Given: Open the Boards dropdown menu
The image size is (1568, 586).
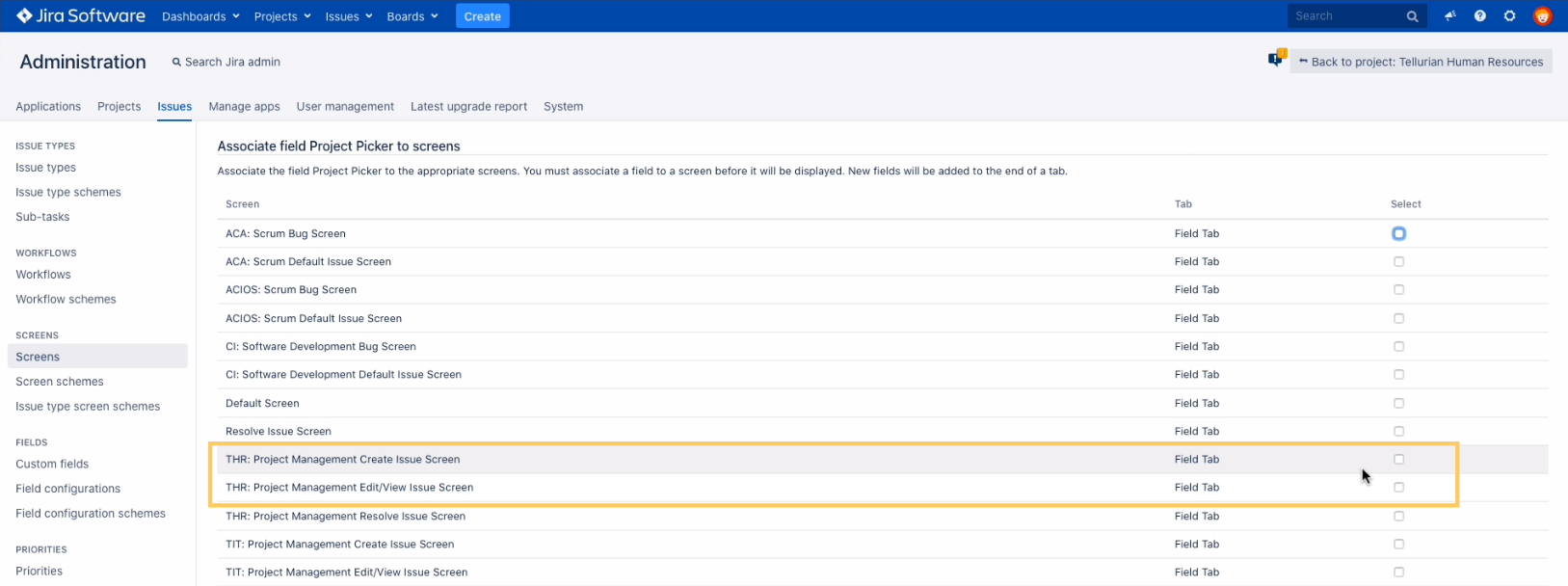Looking at the screenshot, I should pos(412,16).
